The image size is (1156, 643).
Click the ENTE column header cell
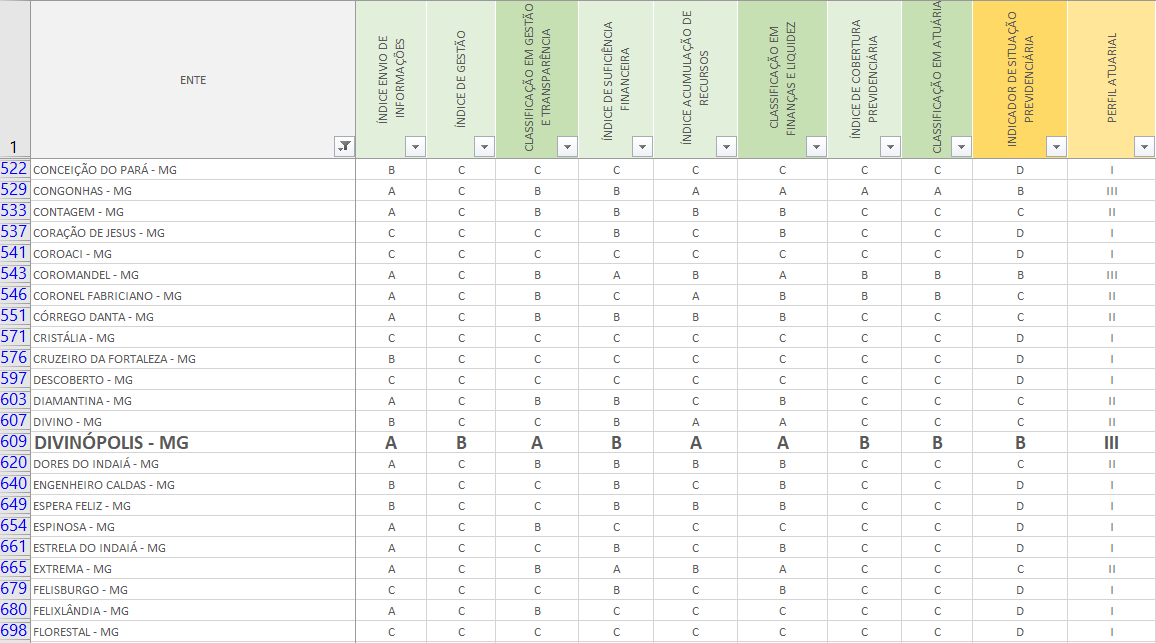pos(192,79)
